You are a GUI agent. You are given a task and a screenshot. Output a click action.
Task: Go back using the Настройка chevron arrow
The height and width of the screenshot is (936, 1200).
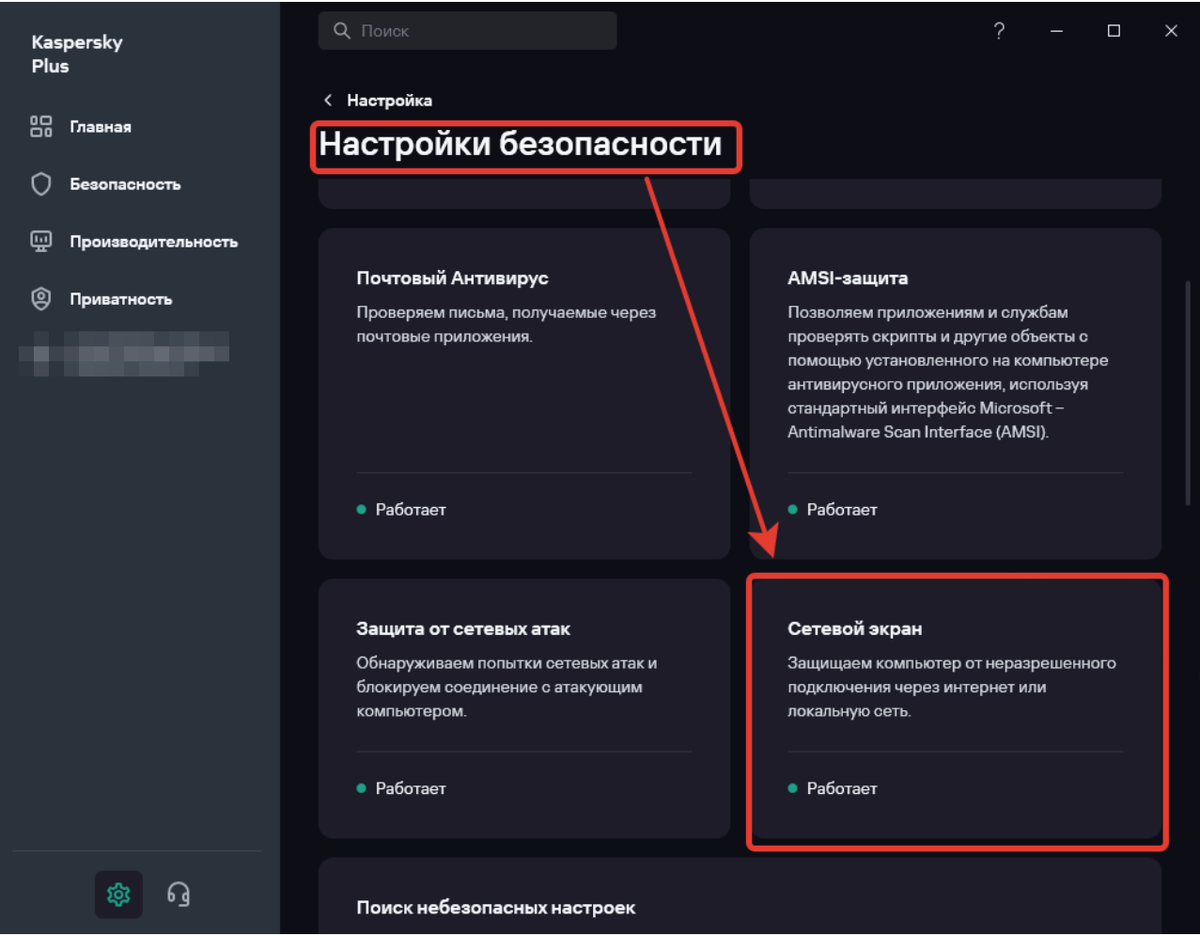coord(327,100)
